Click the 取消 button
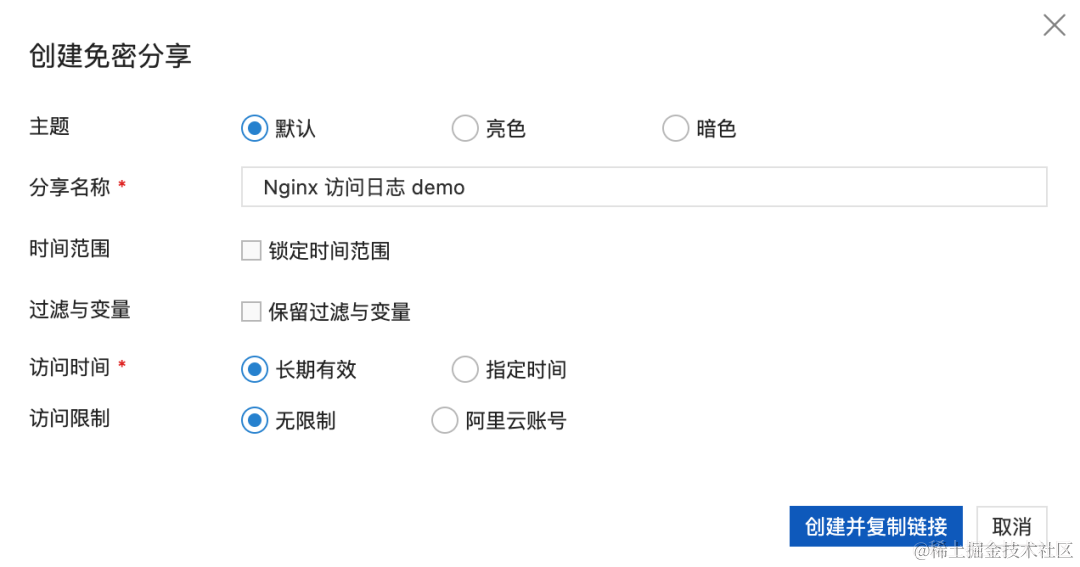This screenshot has height=567, width=1080. tap(1011, 526)
